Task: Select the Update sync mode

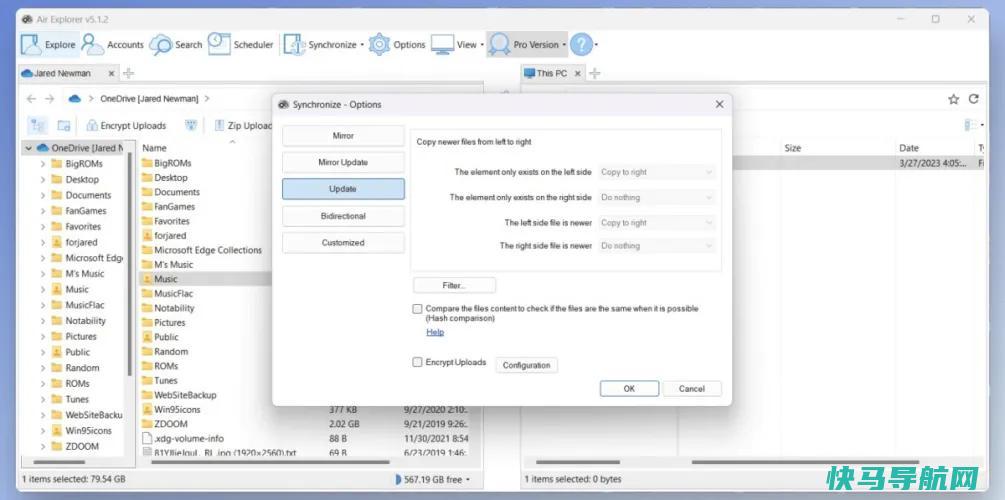Action: tap(343, 189)
